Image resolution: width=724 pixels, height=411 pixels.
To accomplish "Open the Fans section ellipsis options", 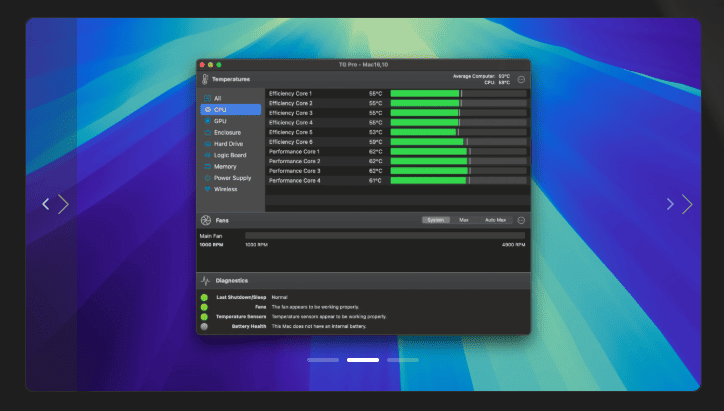I will 521,220.
